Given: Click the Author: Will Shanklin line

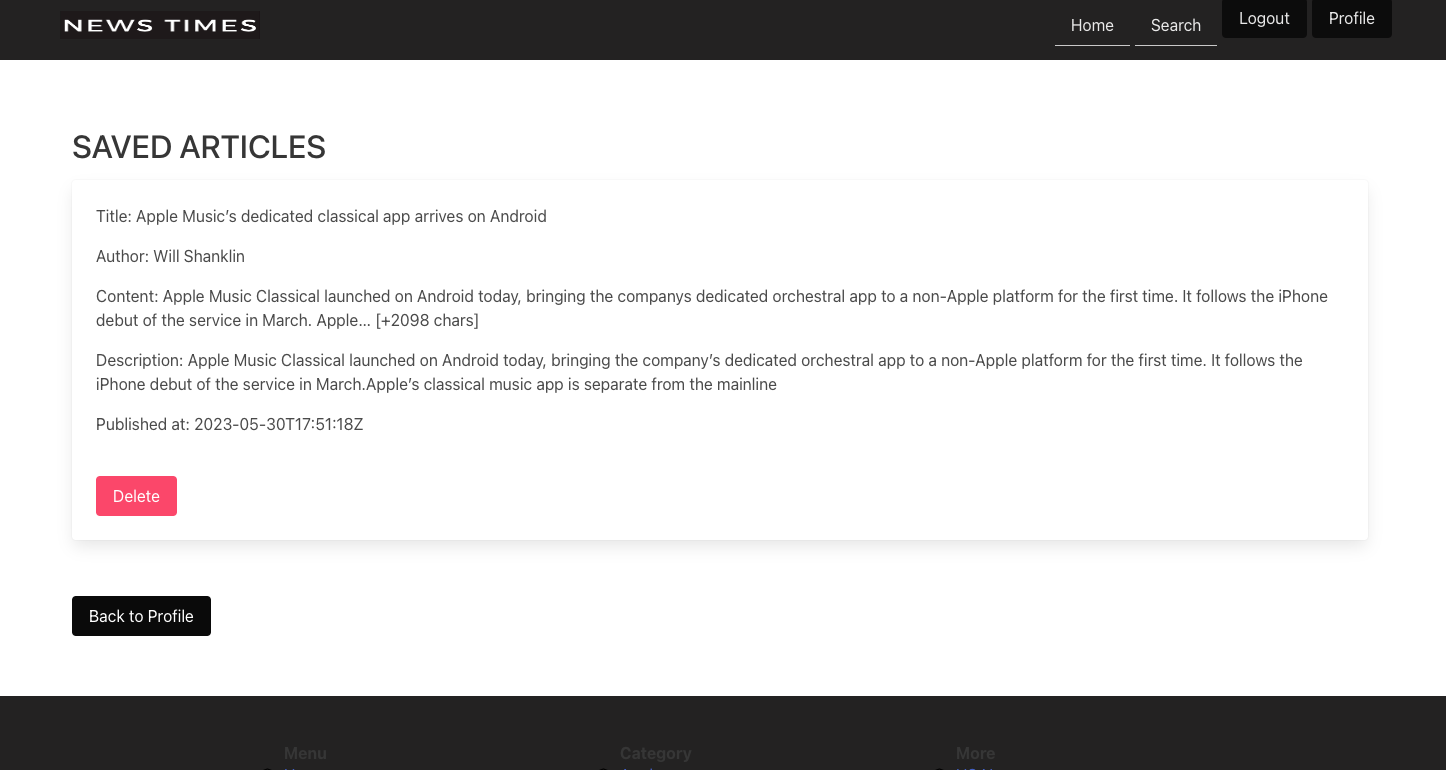Looking at the screenshot, I should (170, 256).
